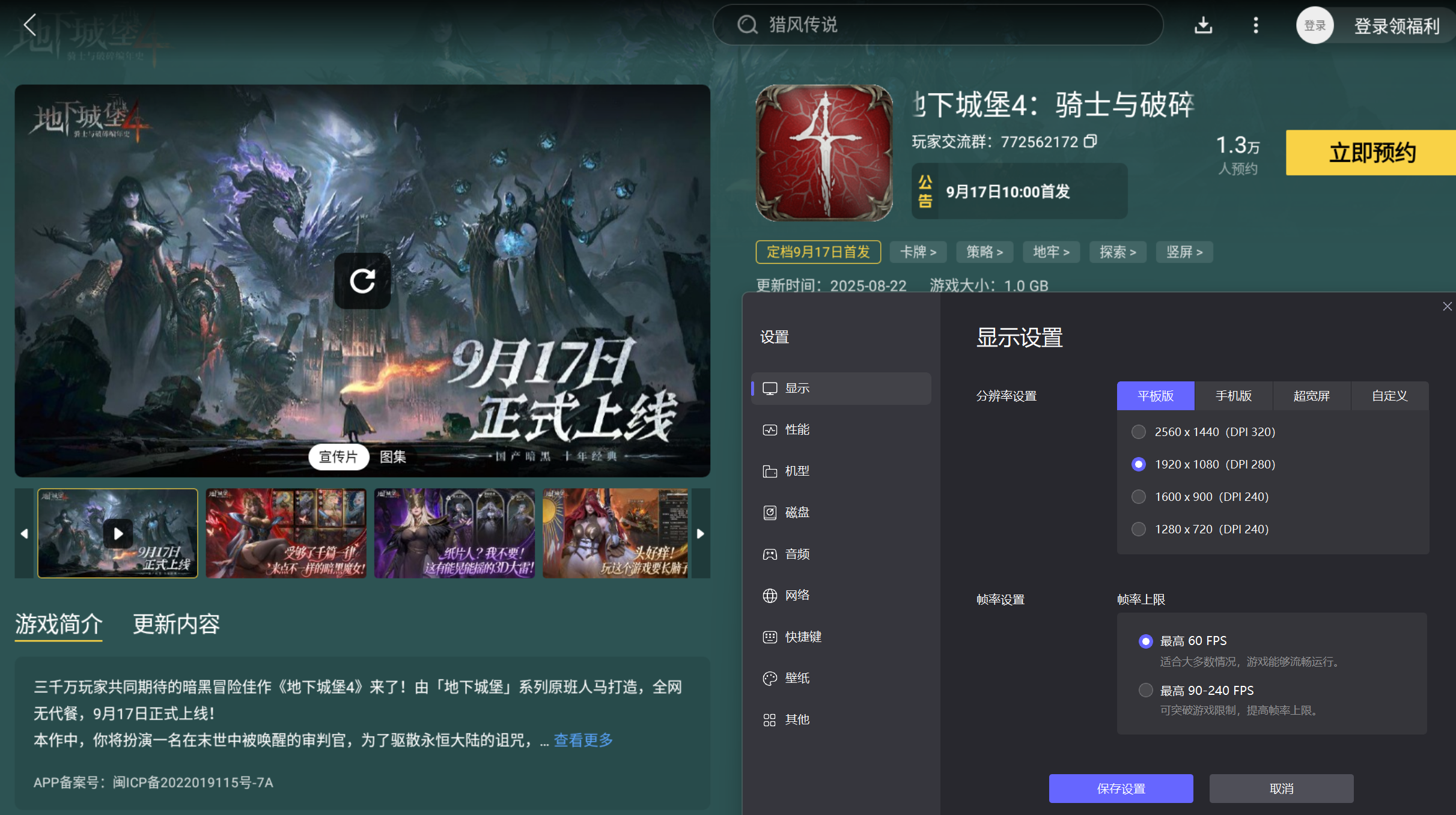Viewport: 1456px width, 815px height.
Task: Switch to 手机版 resolution tab
Action: [x=1233, y=396]
